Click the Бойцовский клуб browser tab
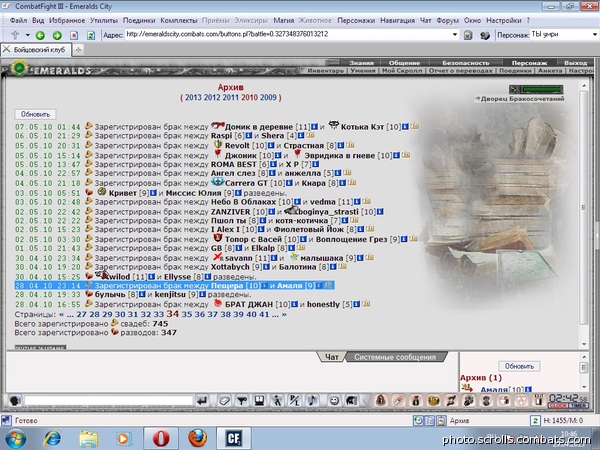 point(36,50)
